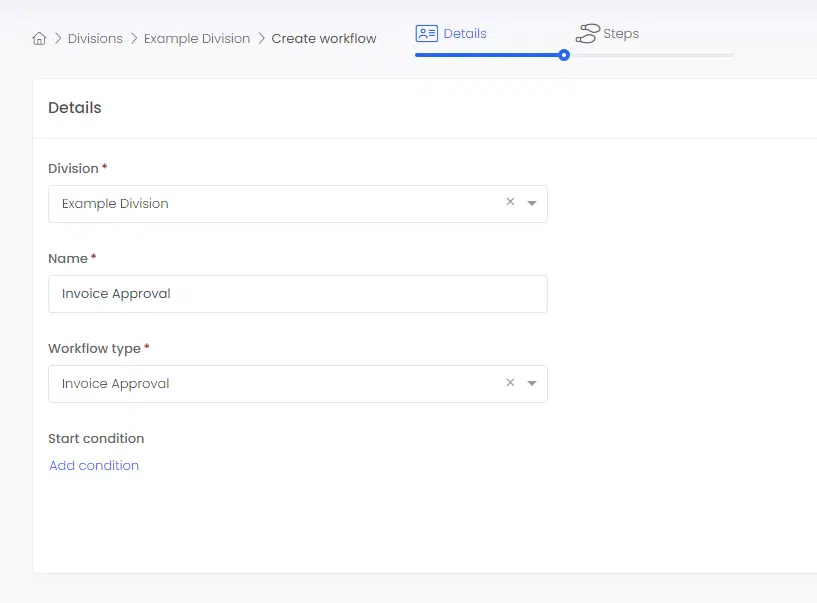817x603 pixels.
Task: Go to home via breadcrumb house icon
Action: pyautogui.click(x=39, y=39)
